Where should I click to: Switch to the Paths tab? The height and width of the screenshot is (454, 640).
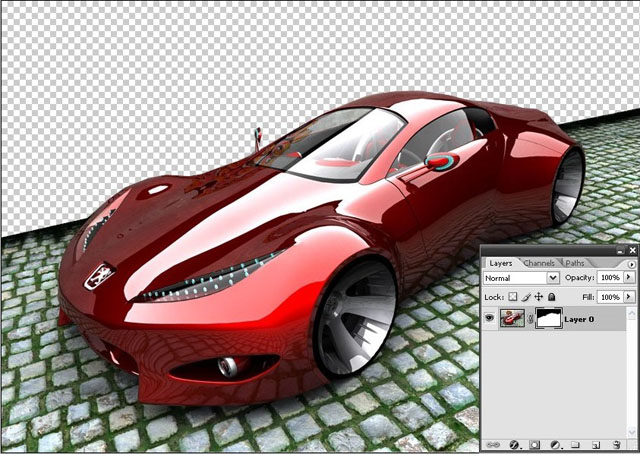click(x=575, y=263)
